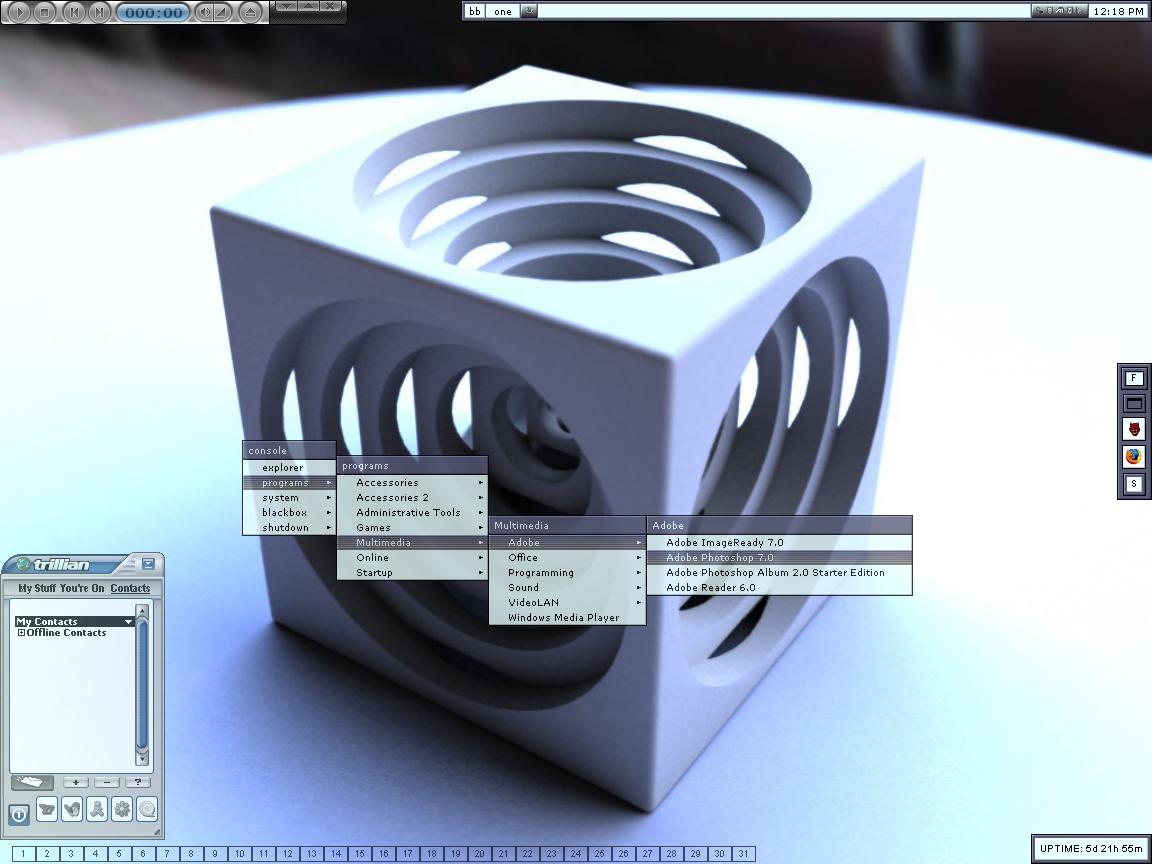Viewport: 1152px width, 864px height.
Task: Switch to Trillian 'My Stuff' tab
Action: point(37,588)
